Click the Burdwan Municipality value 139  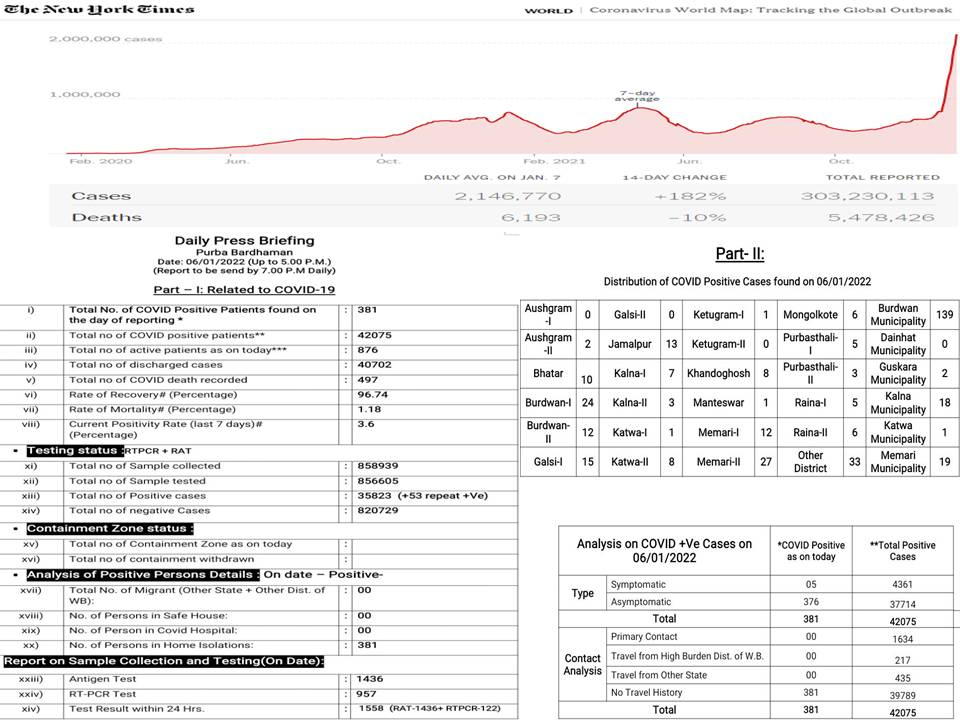tap(943, 315)
